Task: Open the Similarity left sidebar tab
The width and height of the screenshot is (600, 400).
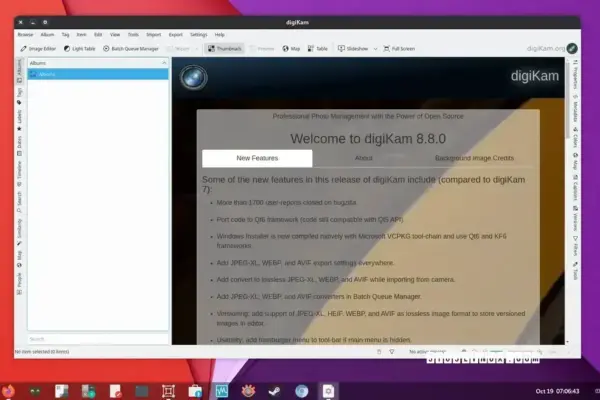Action: click(x=19, y=232)
